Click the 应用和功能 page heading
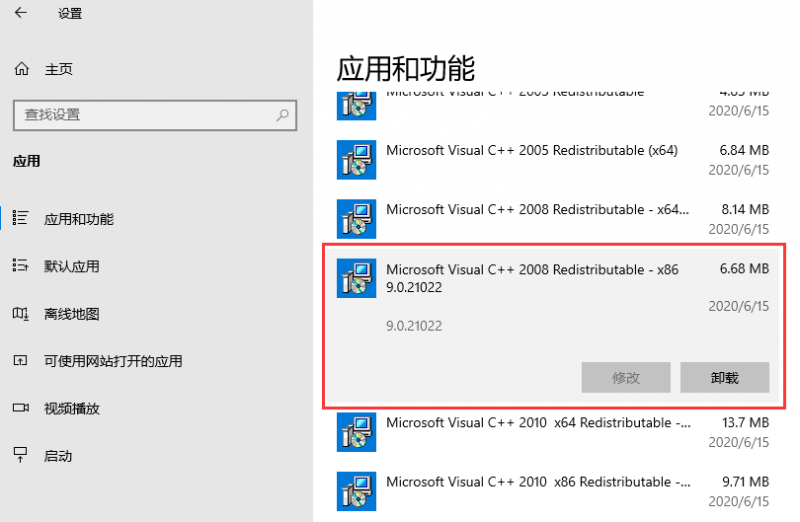 pos(406,68)
